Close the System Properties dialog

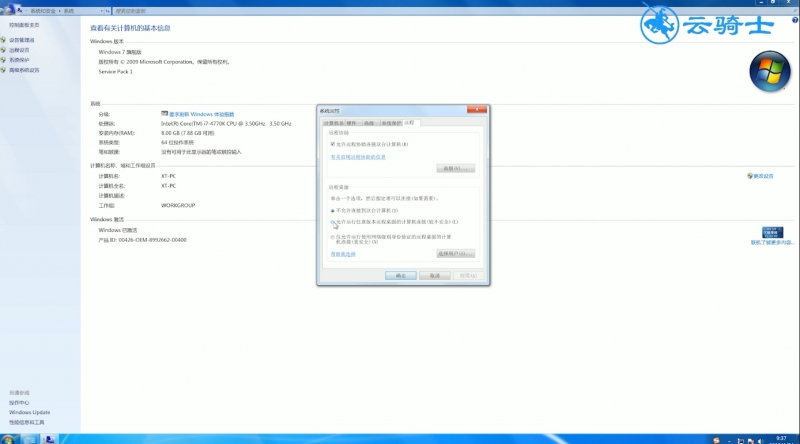point(477,109)
